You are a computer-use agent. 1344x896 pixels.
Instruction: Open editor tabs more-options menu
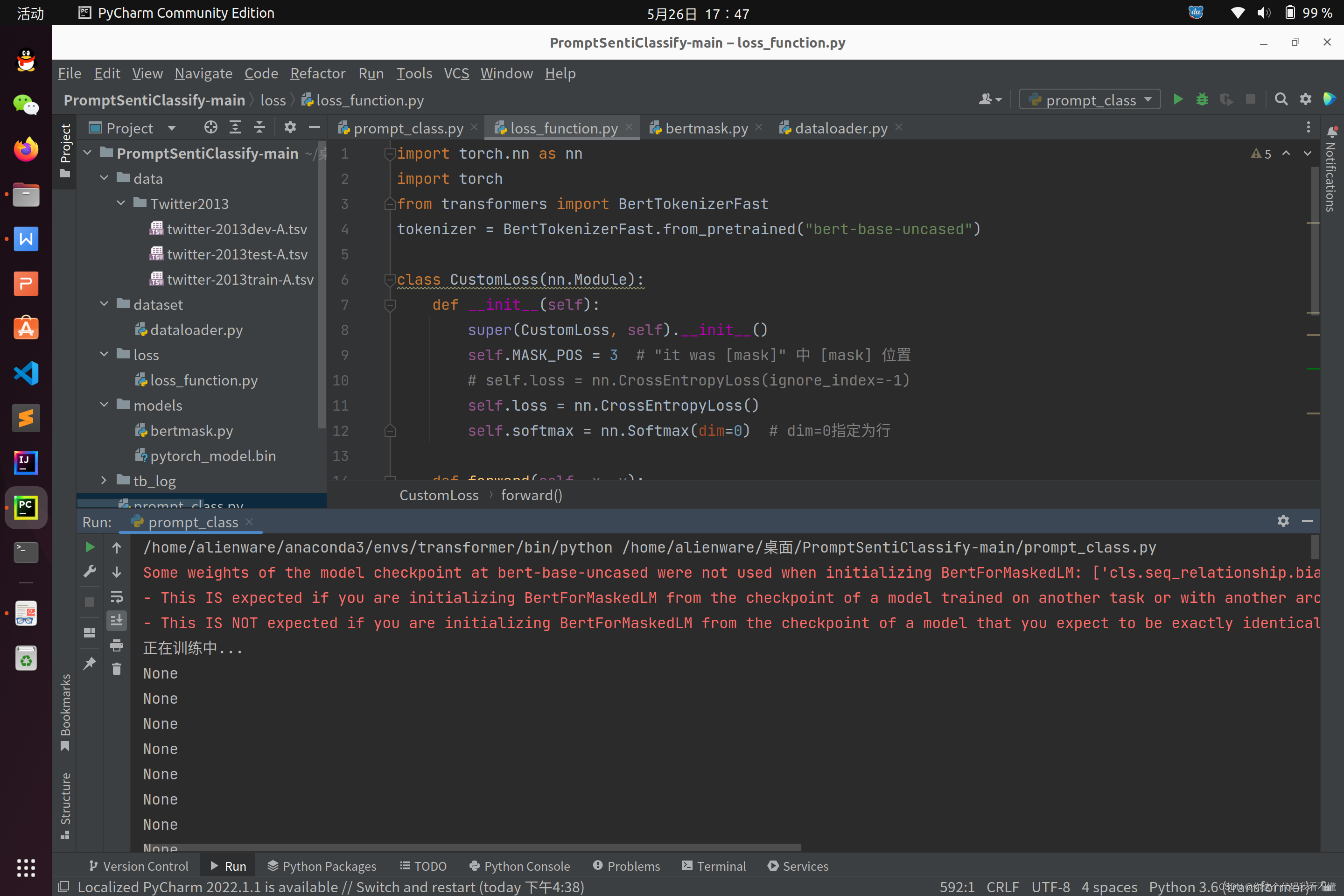click(x=1309, y=127)
